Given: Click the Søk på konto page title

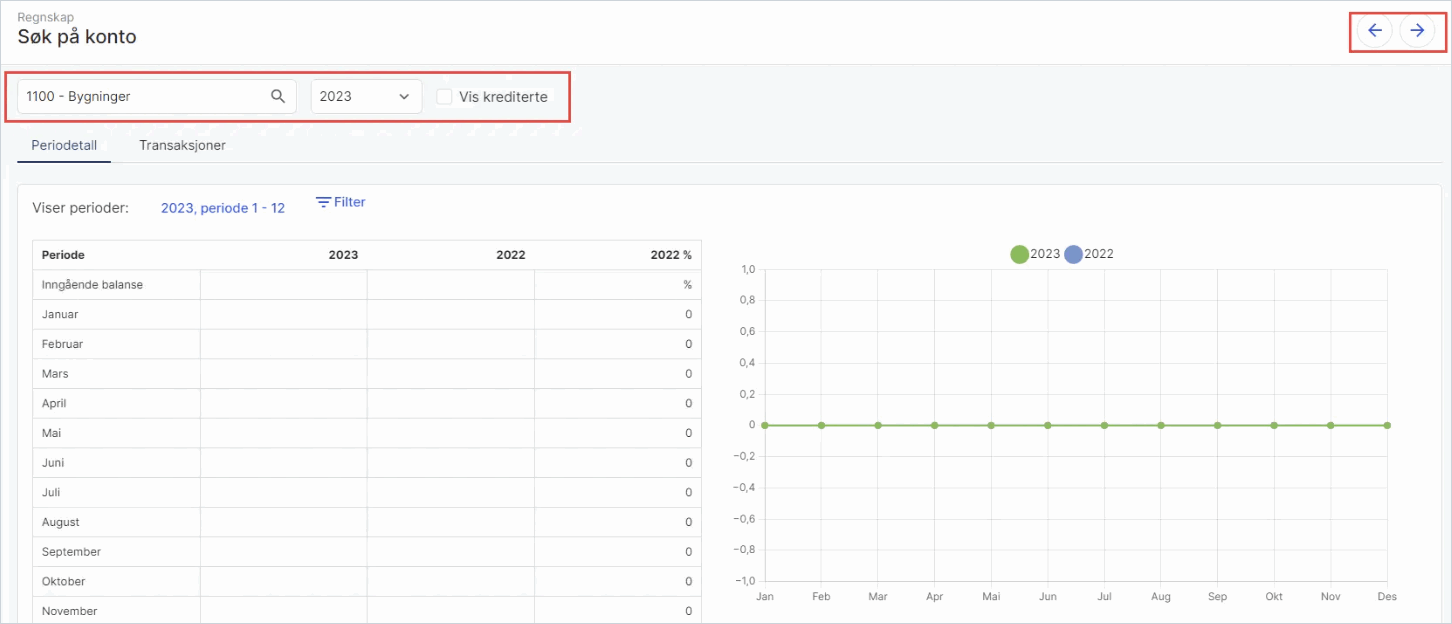Looking at the screenshot, I should click(x=77, y=37).
